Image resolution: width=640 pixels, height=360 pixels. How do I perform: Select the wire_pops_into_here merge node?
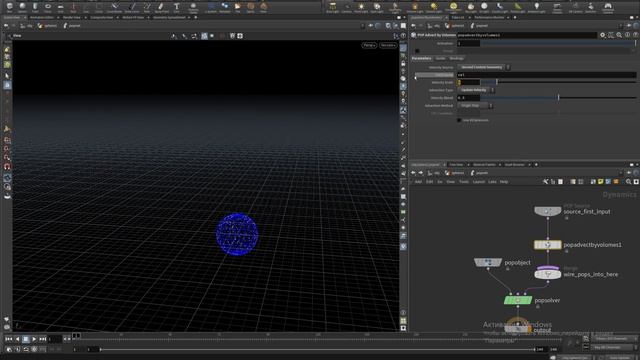[x=548, y=274]
